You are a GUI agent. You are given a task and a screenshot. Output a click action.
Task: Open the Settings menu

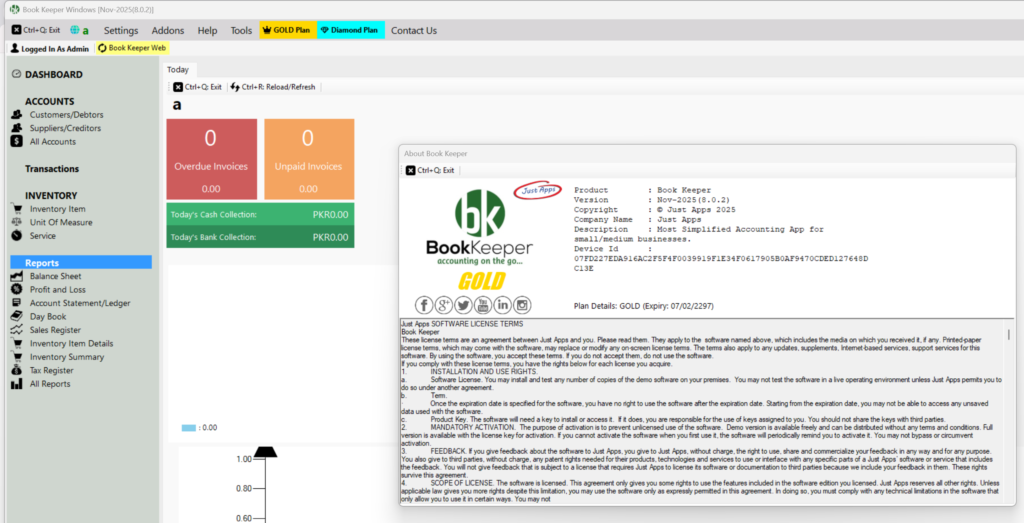pyautogui.click(x=121, y=30)
